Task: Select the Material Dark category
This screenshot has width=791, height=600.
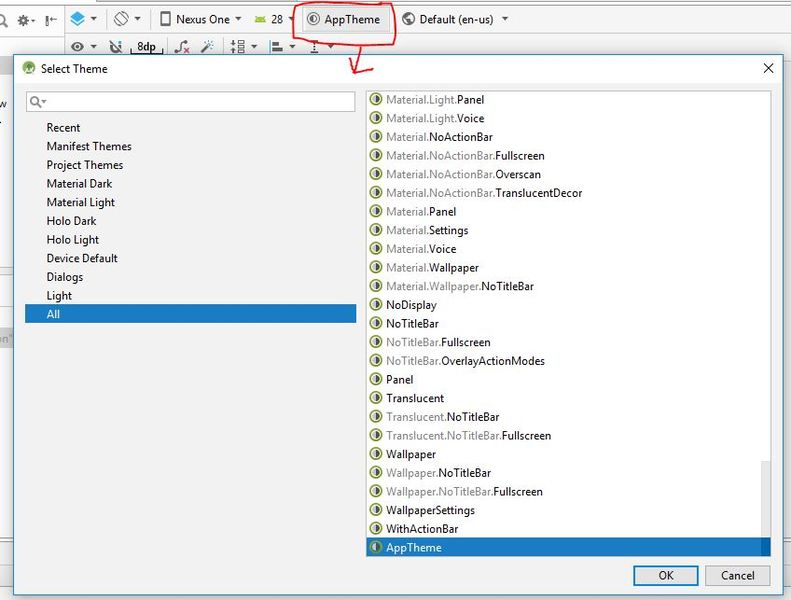Action: pyautogui.click(x=79, y=184)
